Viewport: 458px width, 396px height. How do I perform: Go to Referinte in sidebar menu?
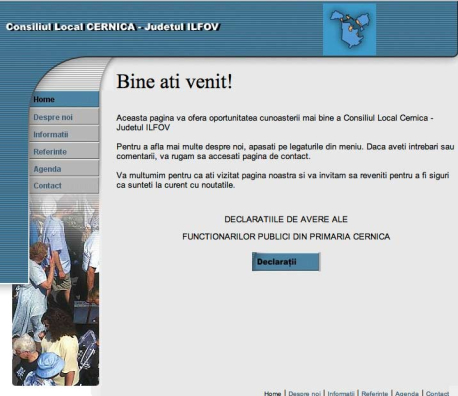click(64, 152)
